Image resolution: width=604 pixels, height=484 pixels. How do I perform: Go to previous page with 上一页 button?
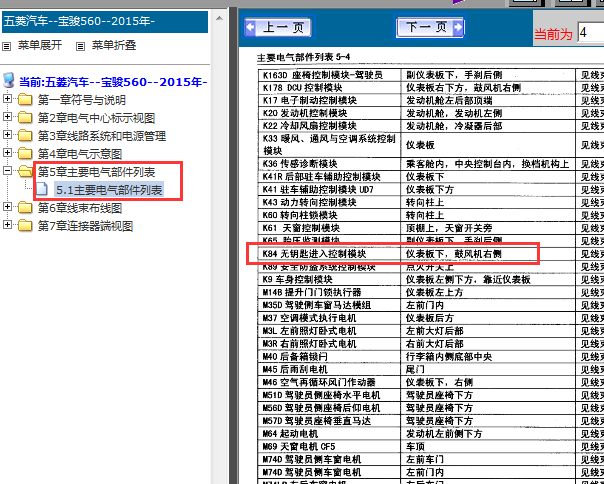(278, 27)
